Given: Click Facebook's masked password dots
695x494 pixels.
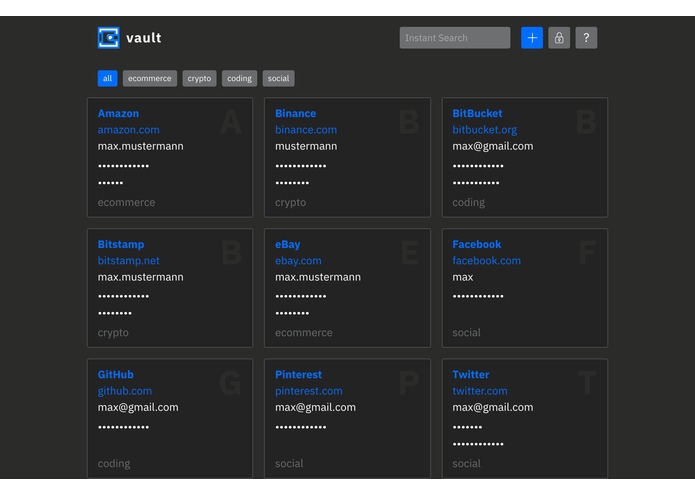Looking at the screenshot, I should 478,296.
